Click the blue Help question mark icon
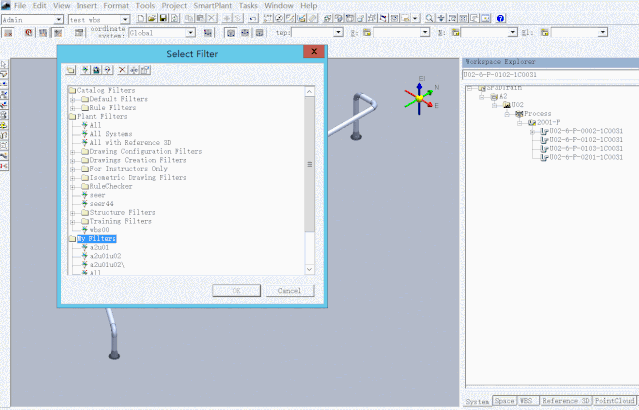This screenshot has height=410, width=639. (x=500, y=18)
